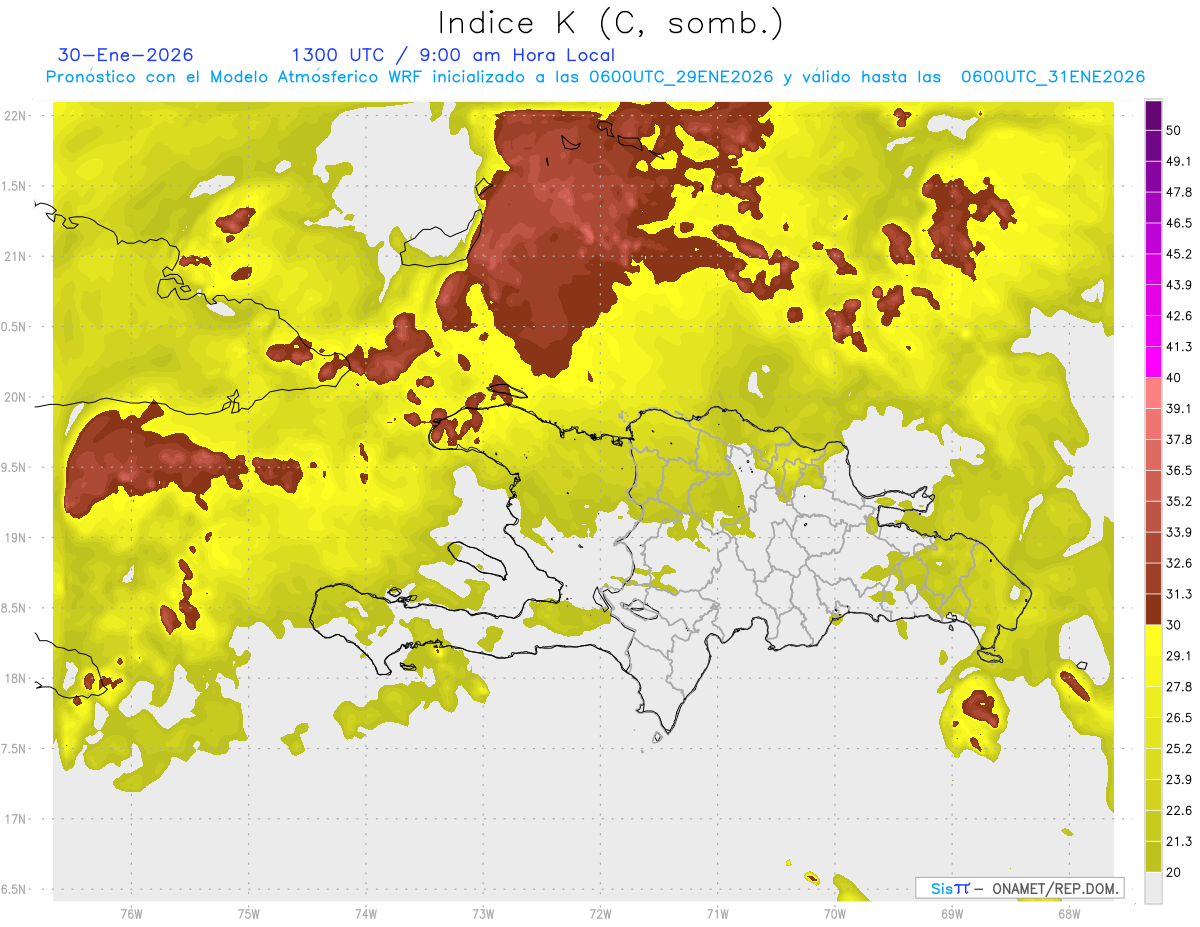The height and width of the screenshot is (927, 1200).
Task: Click the colorbar value "35.2"
Action: pos(1179,501)
